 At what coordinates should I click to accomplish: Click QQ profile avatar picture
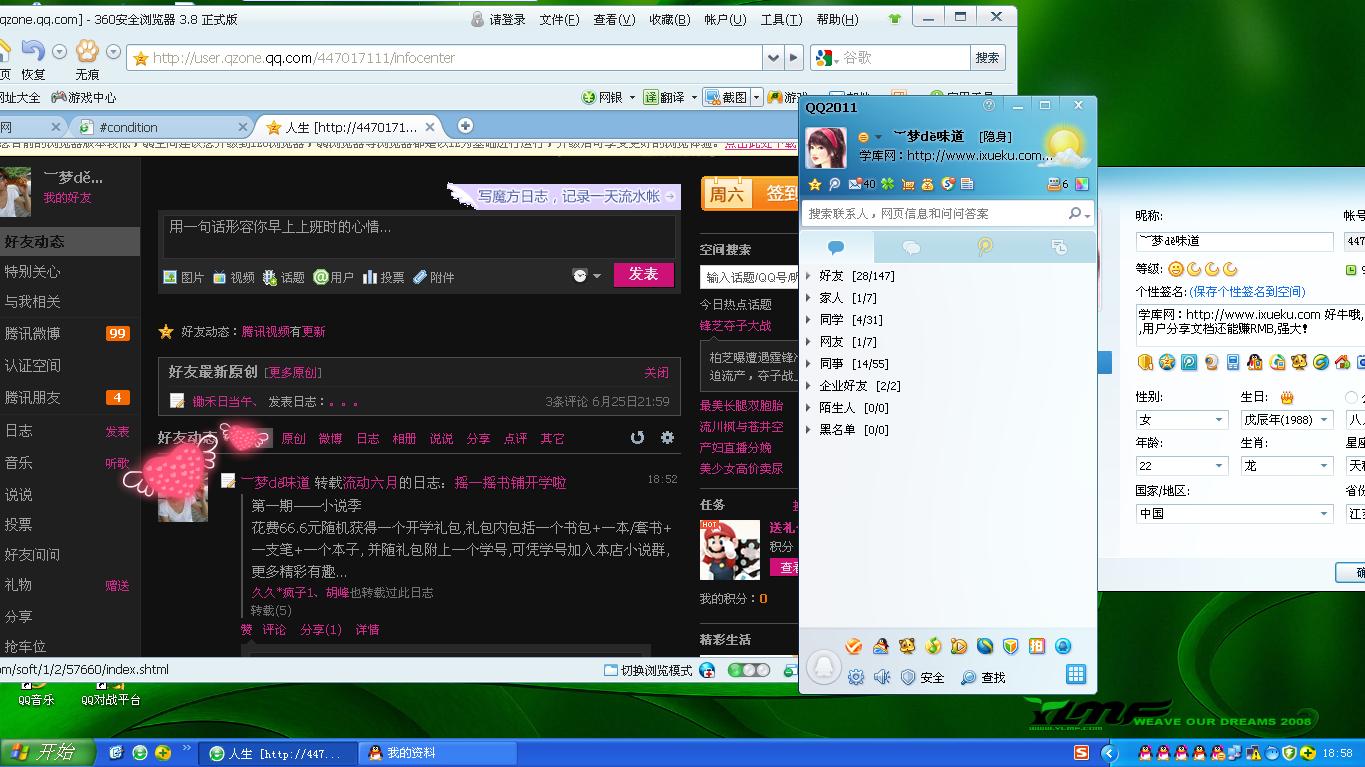click(826, 147)
